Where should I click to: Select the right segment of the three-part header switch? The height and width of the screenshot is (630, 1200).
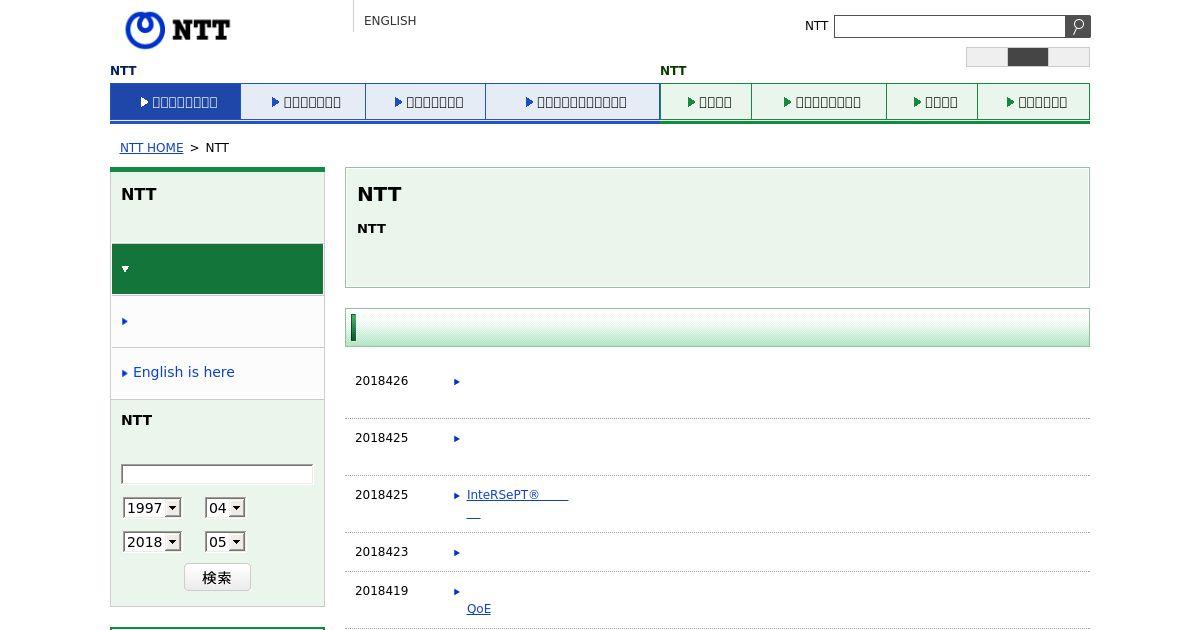tap(1069, 57)
